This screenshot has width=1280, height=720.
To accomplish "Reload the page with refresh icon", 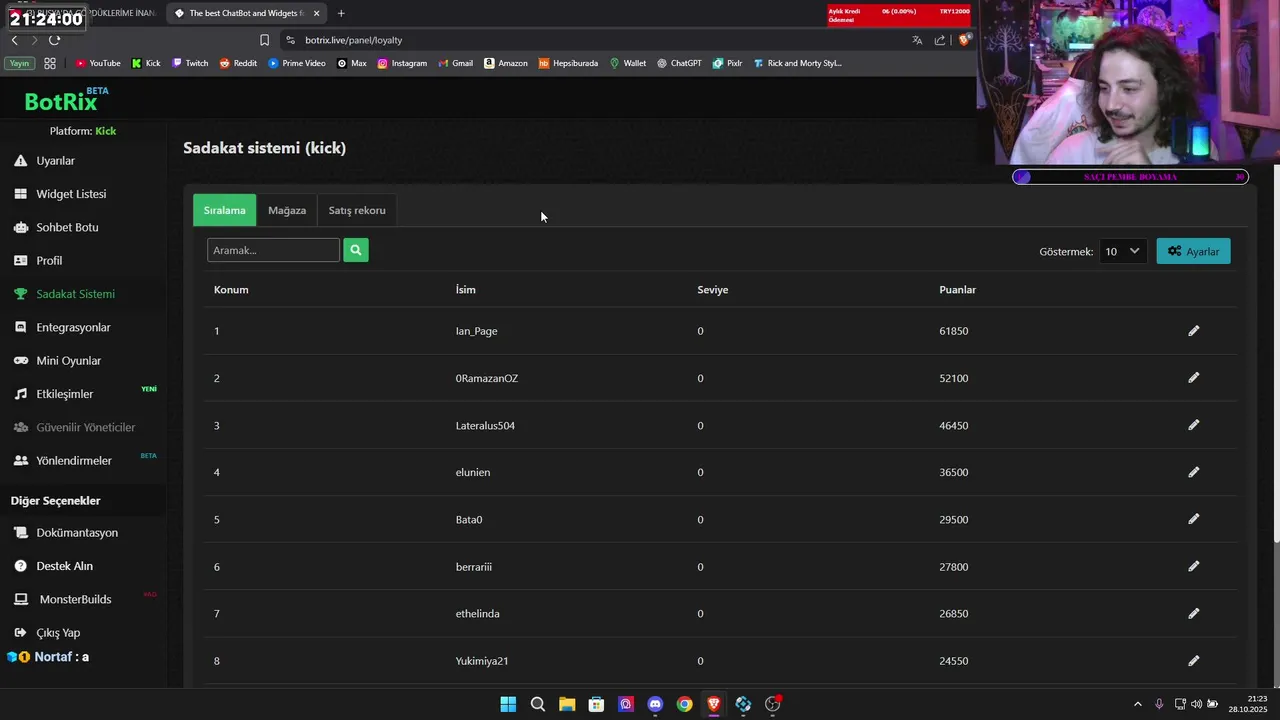I will tap(54, 40).
